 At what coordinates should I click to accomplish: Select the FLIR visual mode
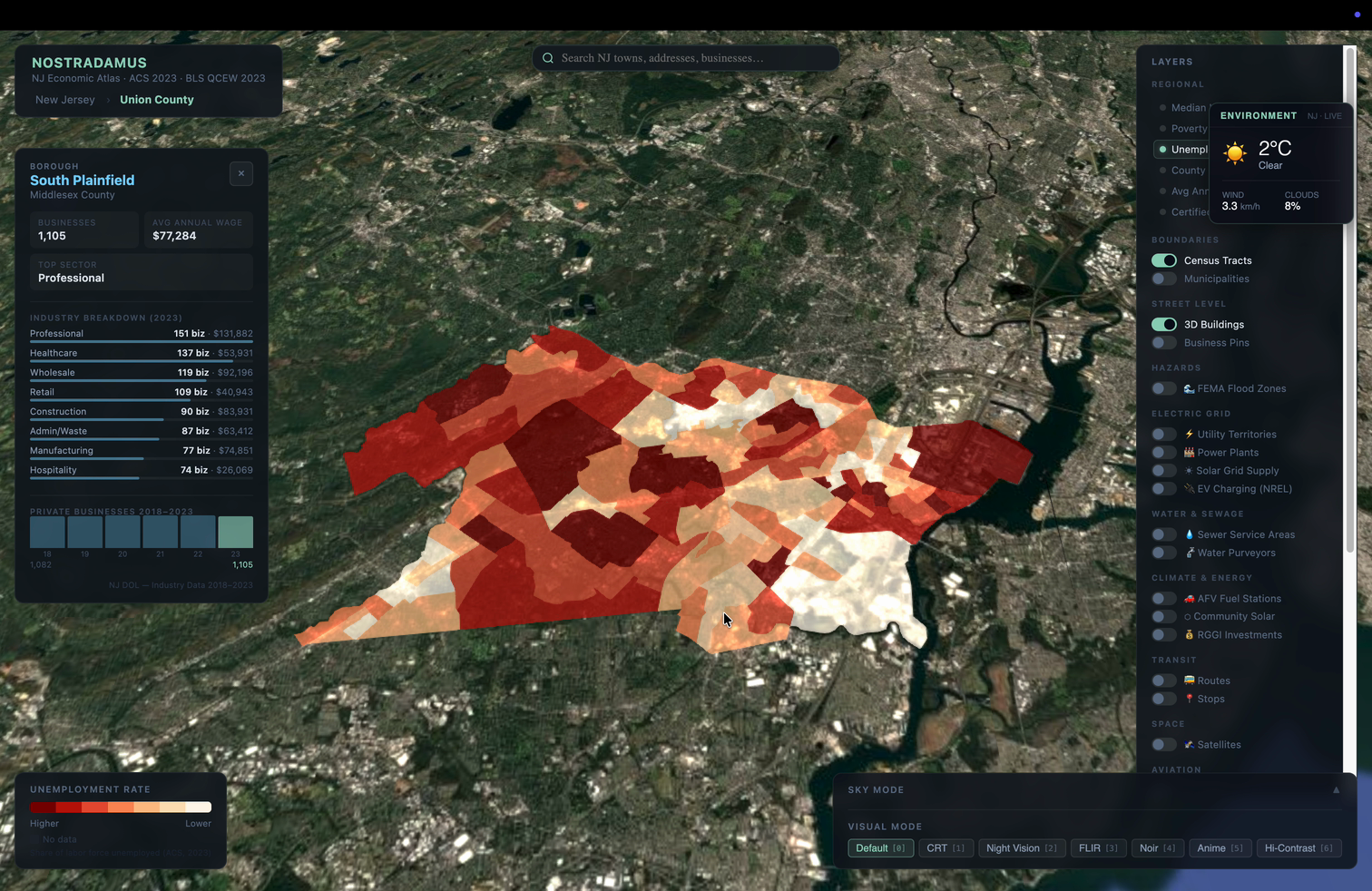click(1097, 848)
